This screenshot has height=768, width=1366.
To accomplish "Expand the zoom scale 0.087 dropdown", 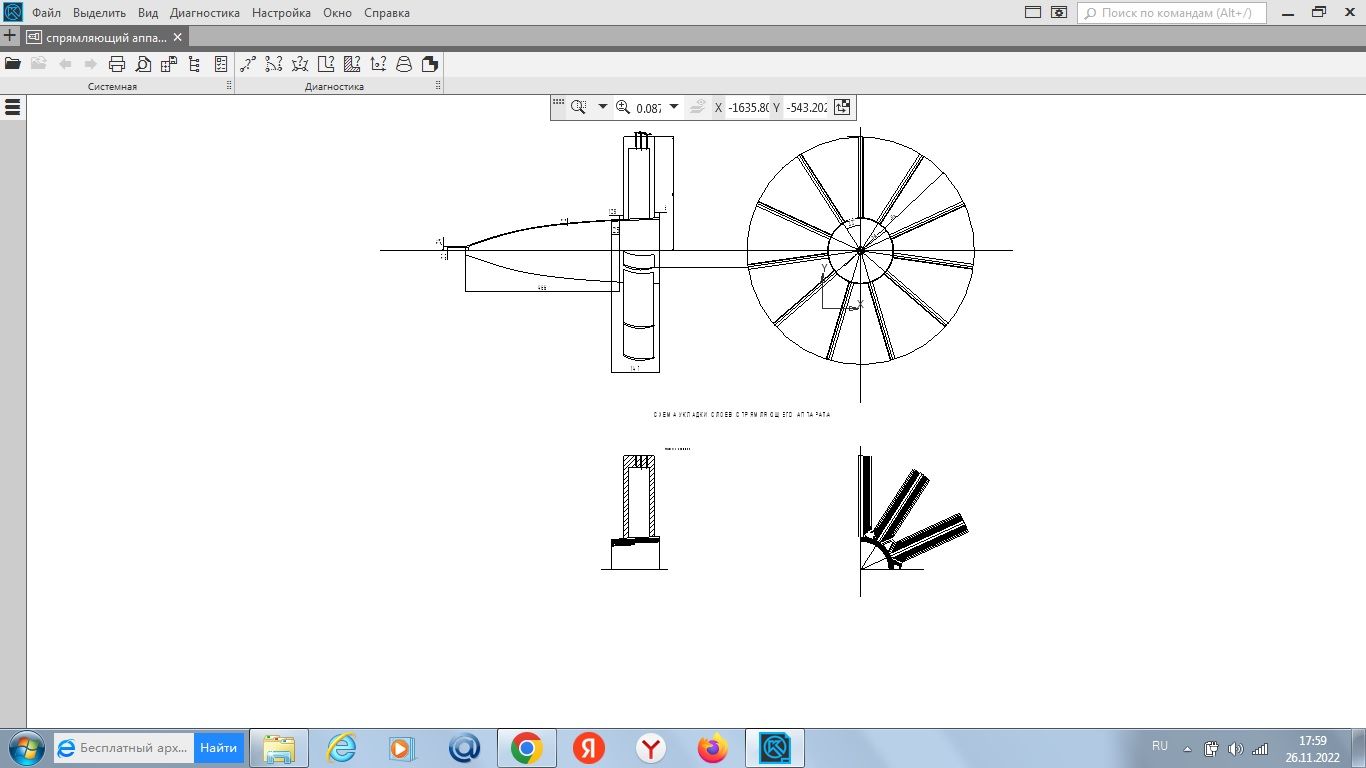I will 674,107.
